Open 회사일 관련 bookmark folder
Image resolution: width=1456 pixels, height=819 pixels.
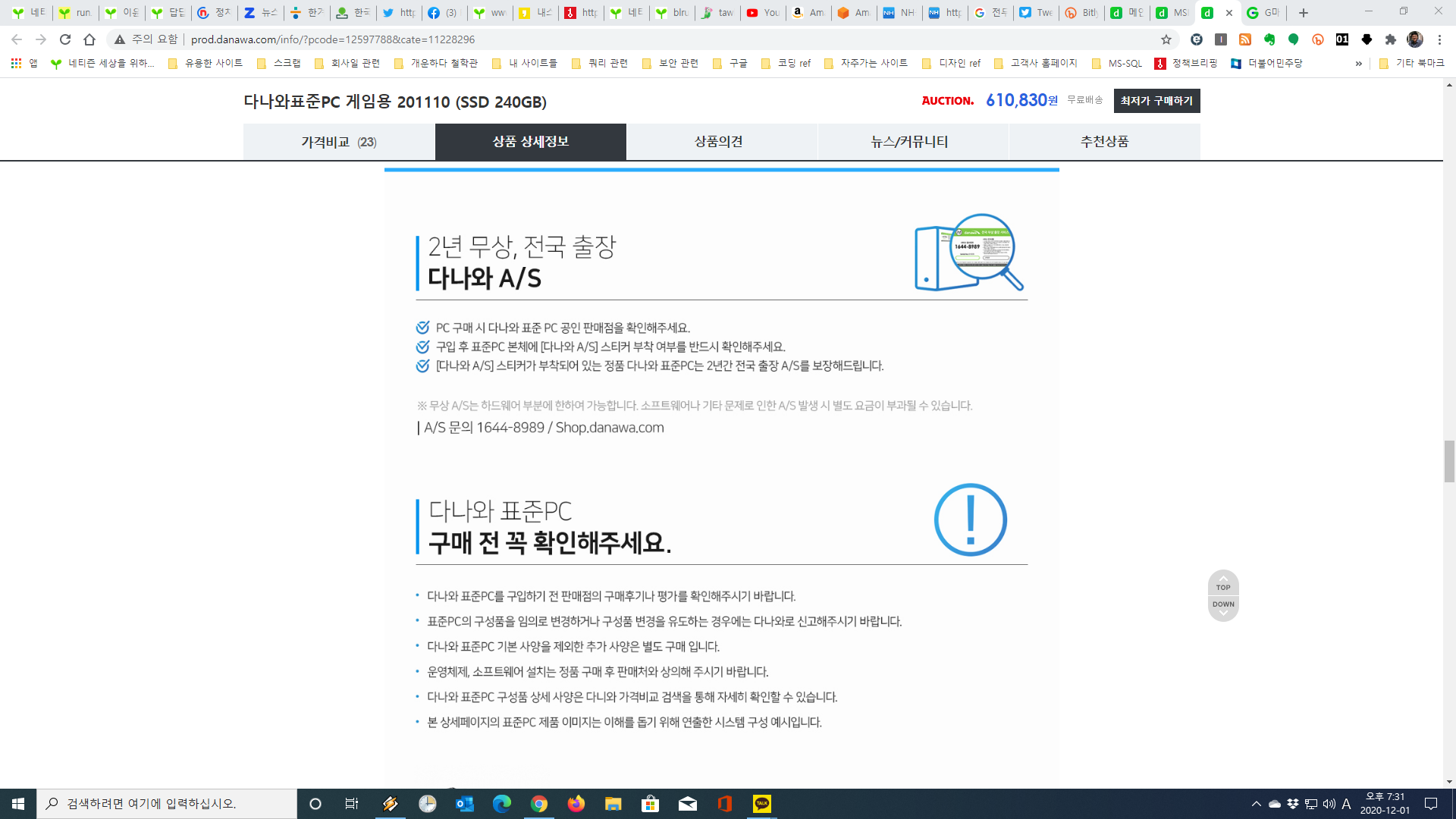[x=347, y=64]
